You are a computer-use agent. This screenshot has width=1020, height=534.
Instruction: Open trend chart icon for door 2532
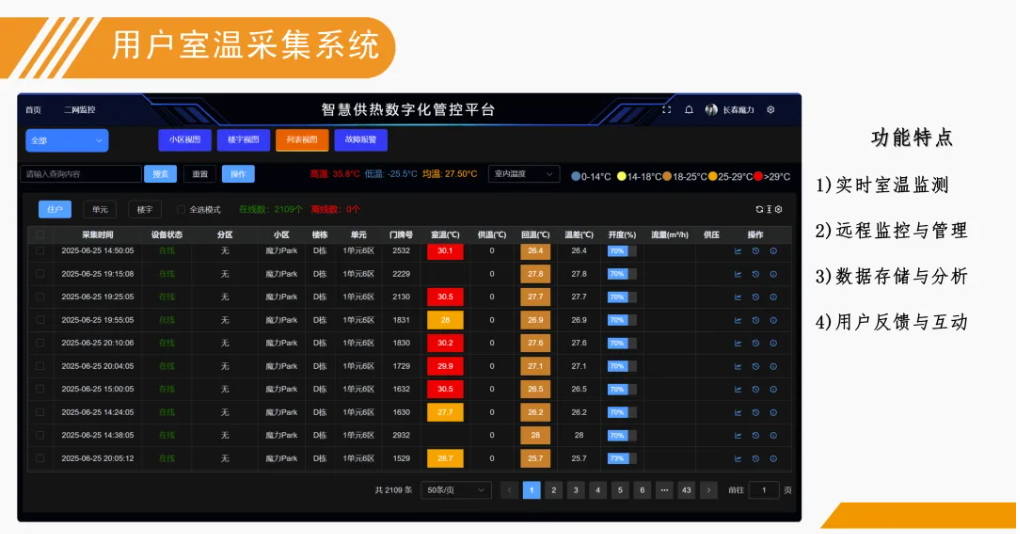point(738,251)
